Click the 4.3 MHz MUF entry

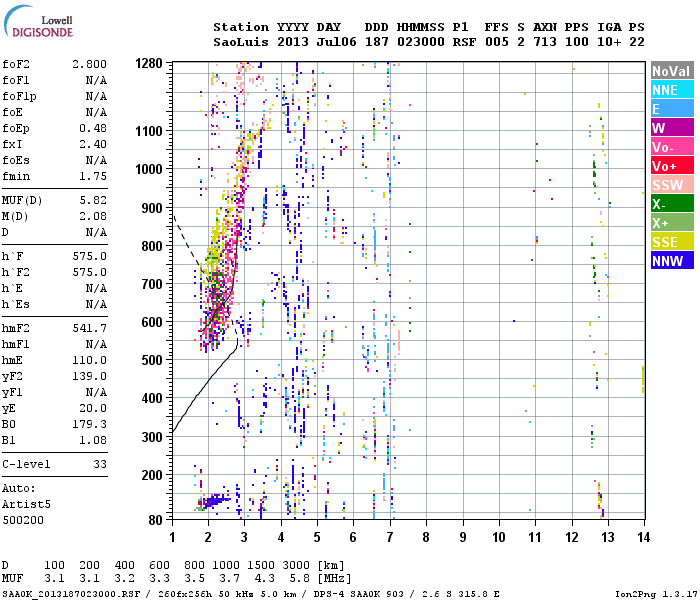point(264,579)
